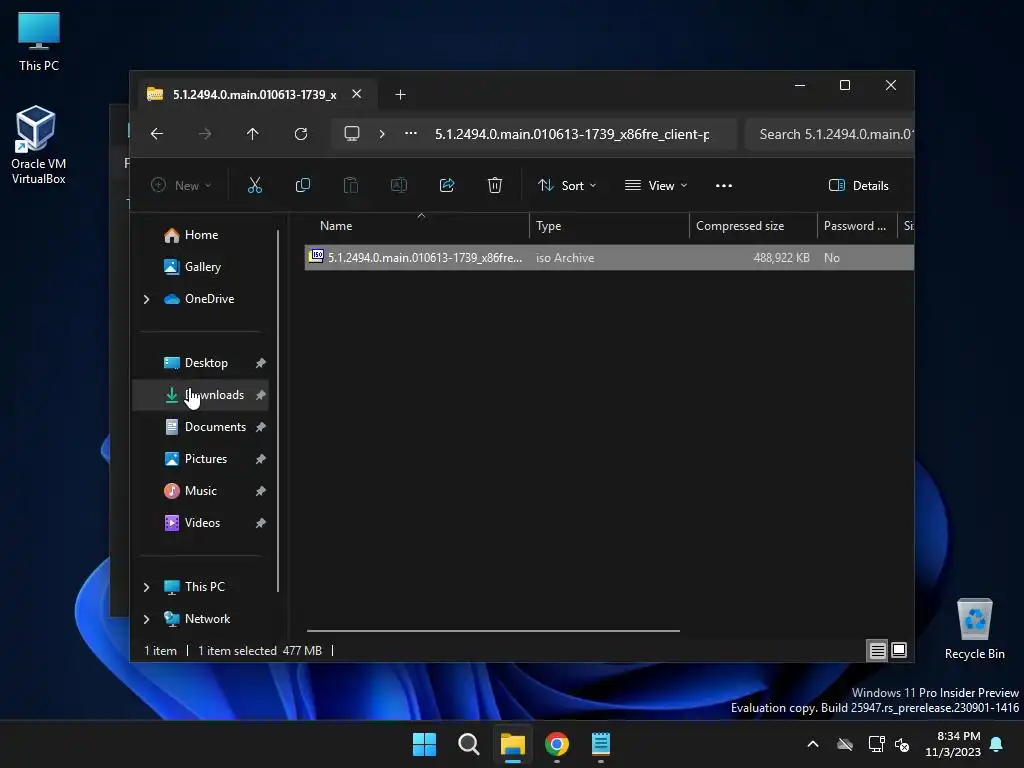Open Downloads in navigation pane
The height and width of the screenshot is (768, 1024).
pyautogui.click(x=200, y=395)
